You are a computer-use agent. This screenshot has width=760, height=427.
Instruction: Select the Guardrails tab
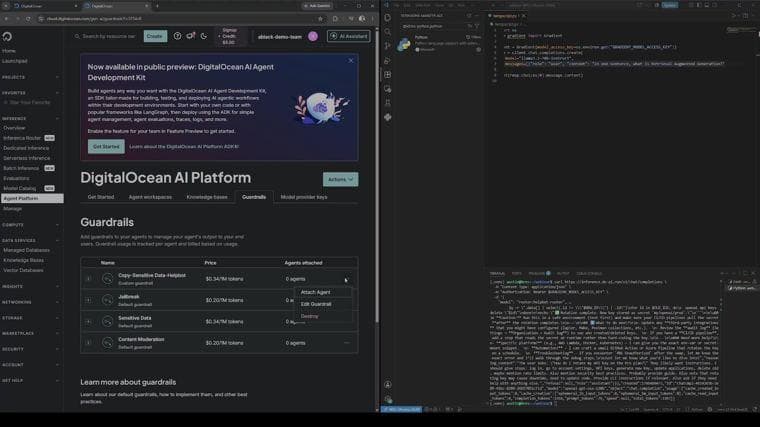pos(254,197)
